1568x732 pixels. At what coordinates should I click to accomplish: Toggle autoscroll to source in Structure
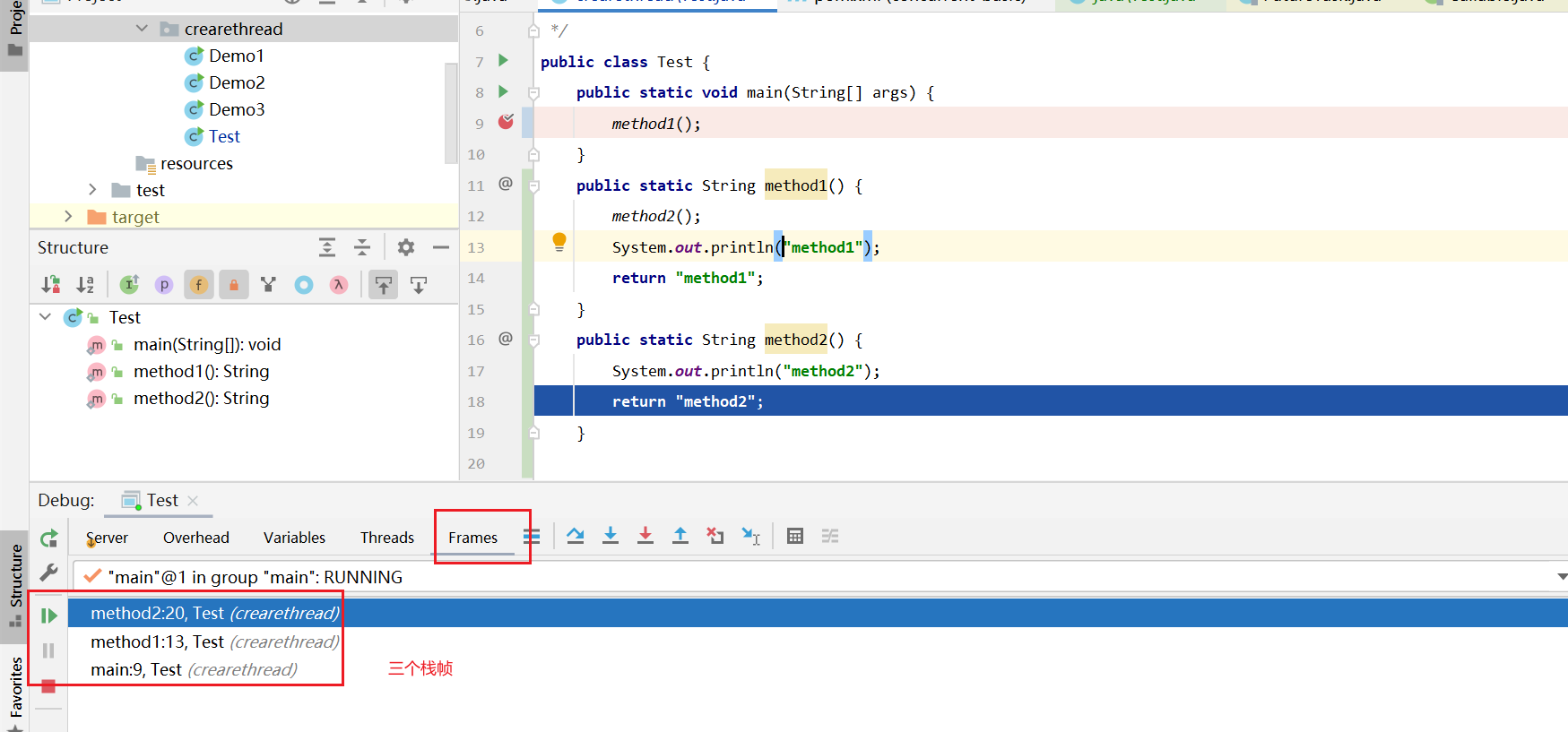point(384,285)
